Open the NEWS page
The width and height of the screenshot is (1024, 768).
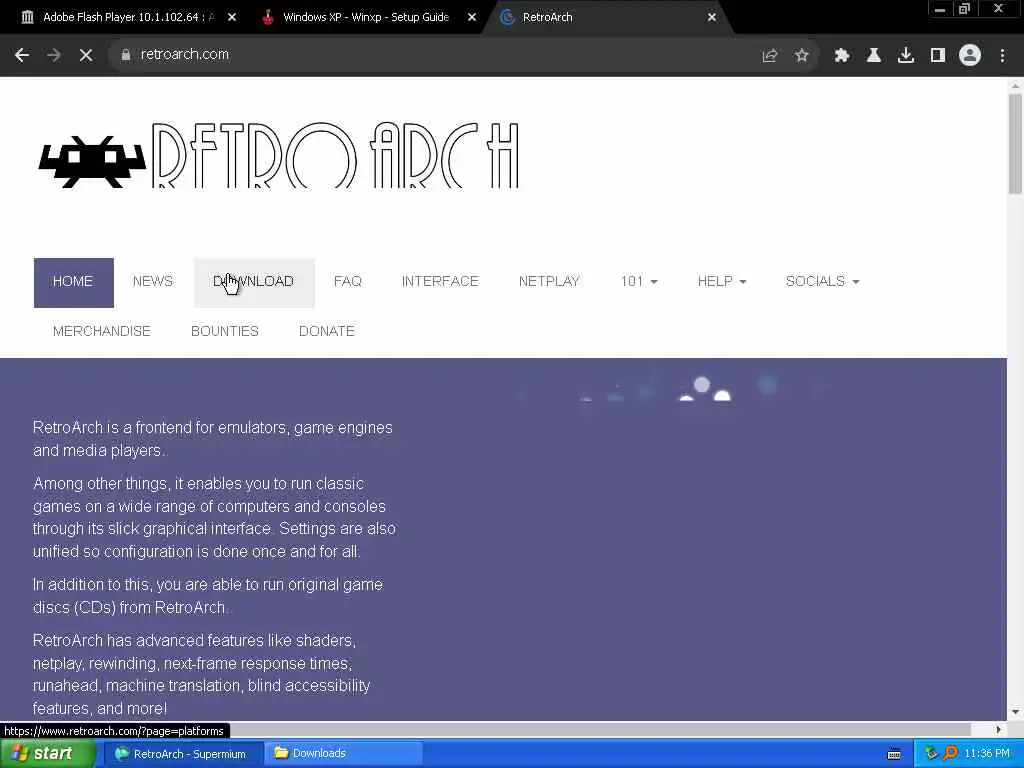point(153,281)
